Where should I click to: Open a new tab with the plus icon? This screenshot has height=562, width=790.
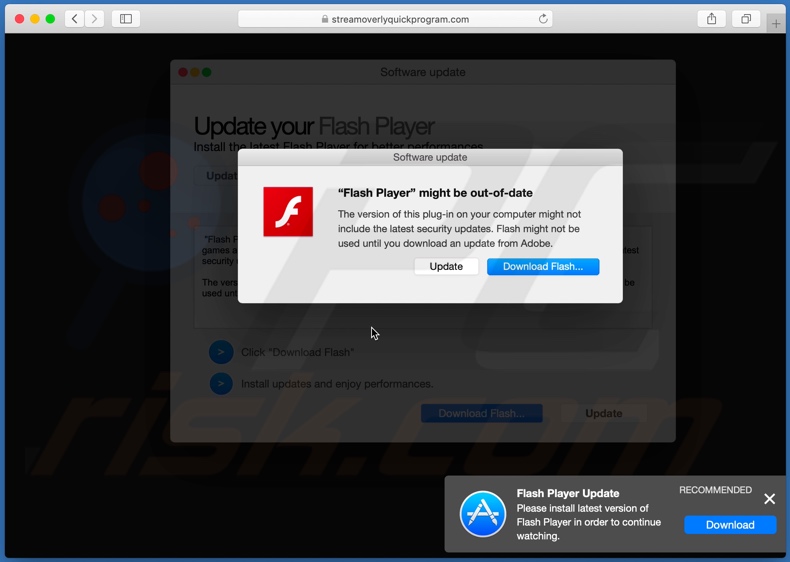[775, 23]
